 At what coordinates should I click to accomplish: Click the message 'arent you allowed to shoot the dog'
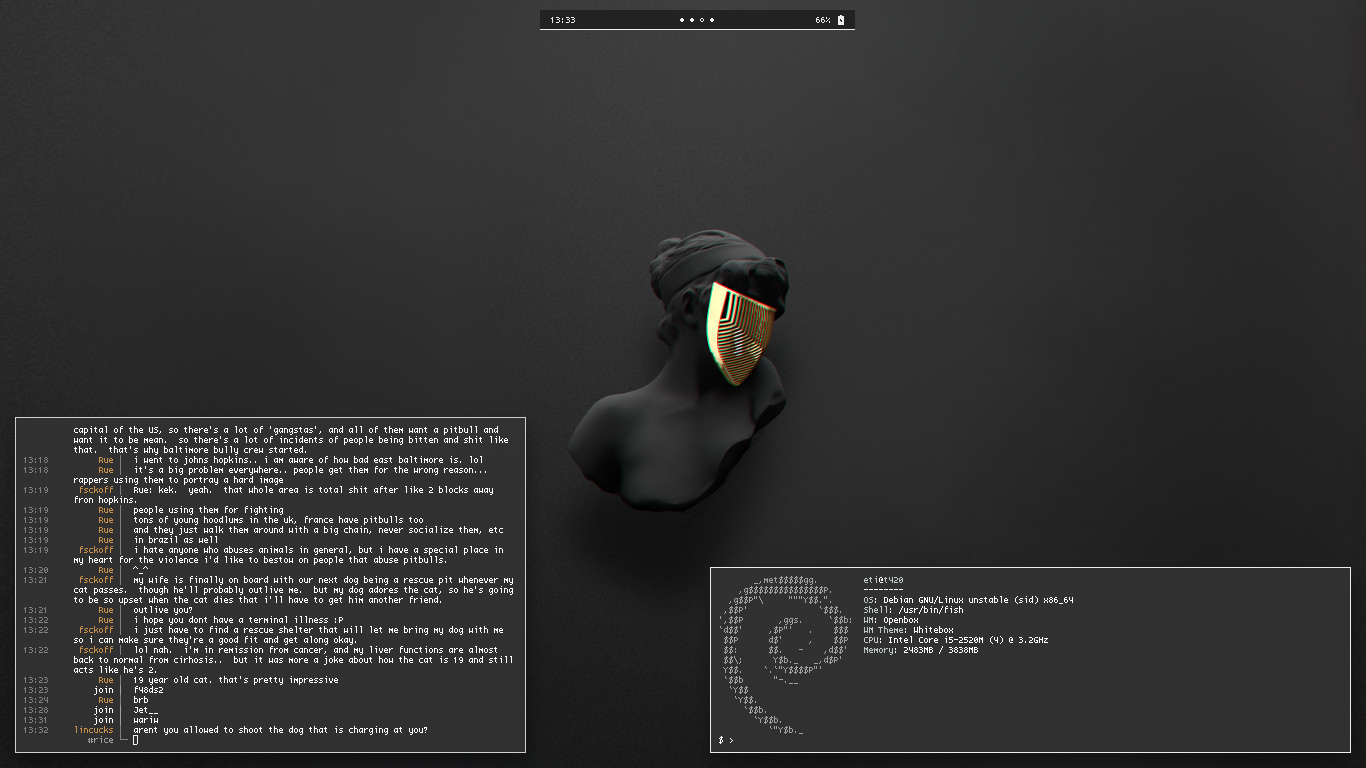click(280, 730)
